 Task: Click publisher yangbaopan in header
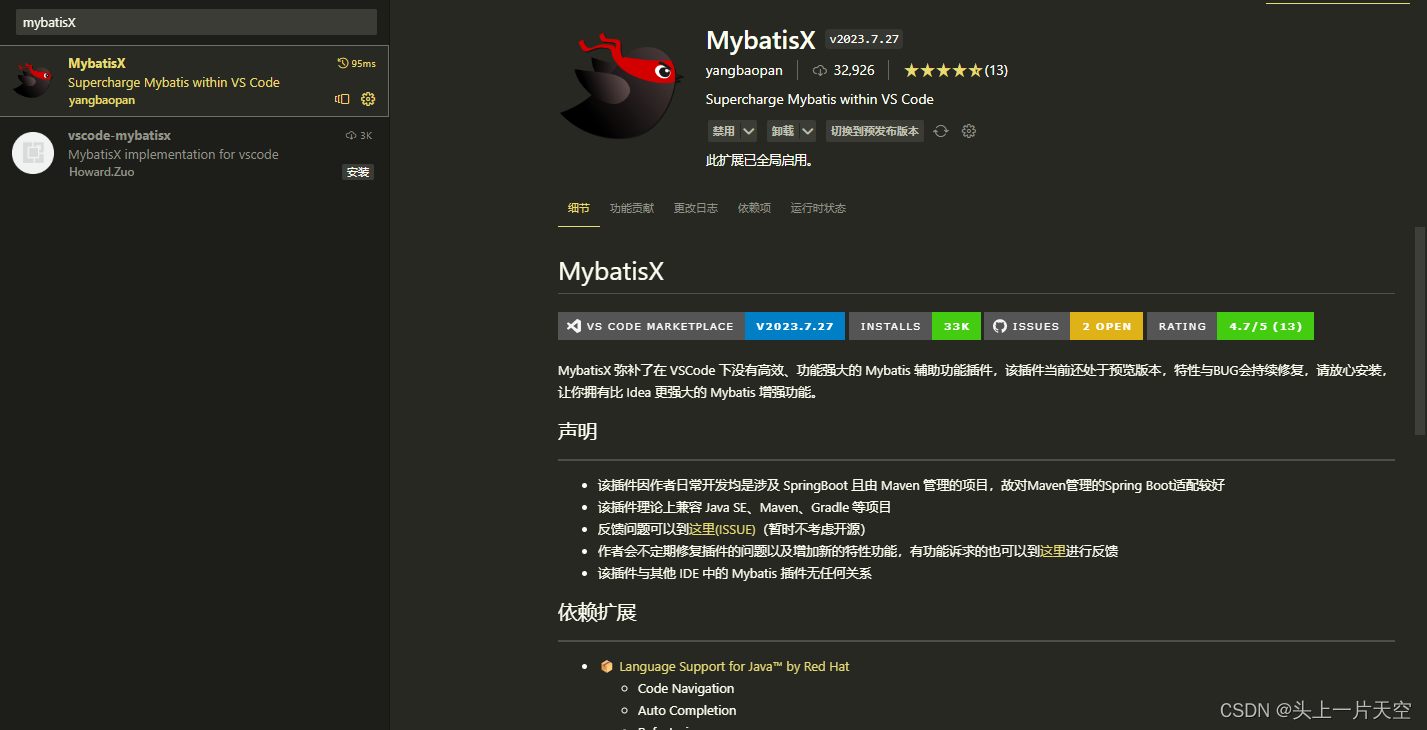pyautogui.click(x=744, y=70)
